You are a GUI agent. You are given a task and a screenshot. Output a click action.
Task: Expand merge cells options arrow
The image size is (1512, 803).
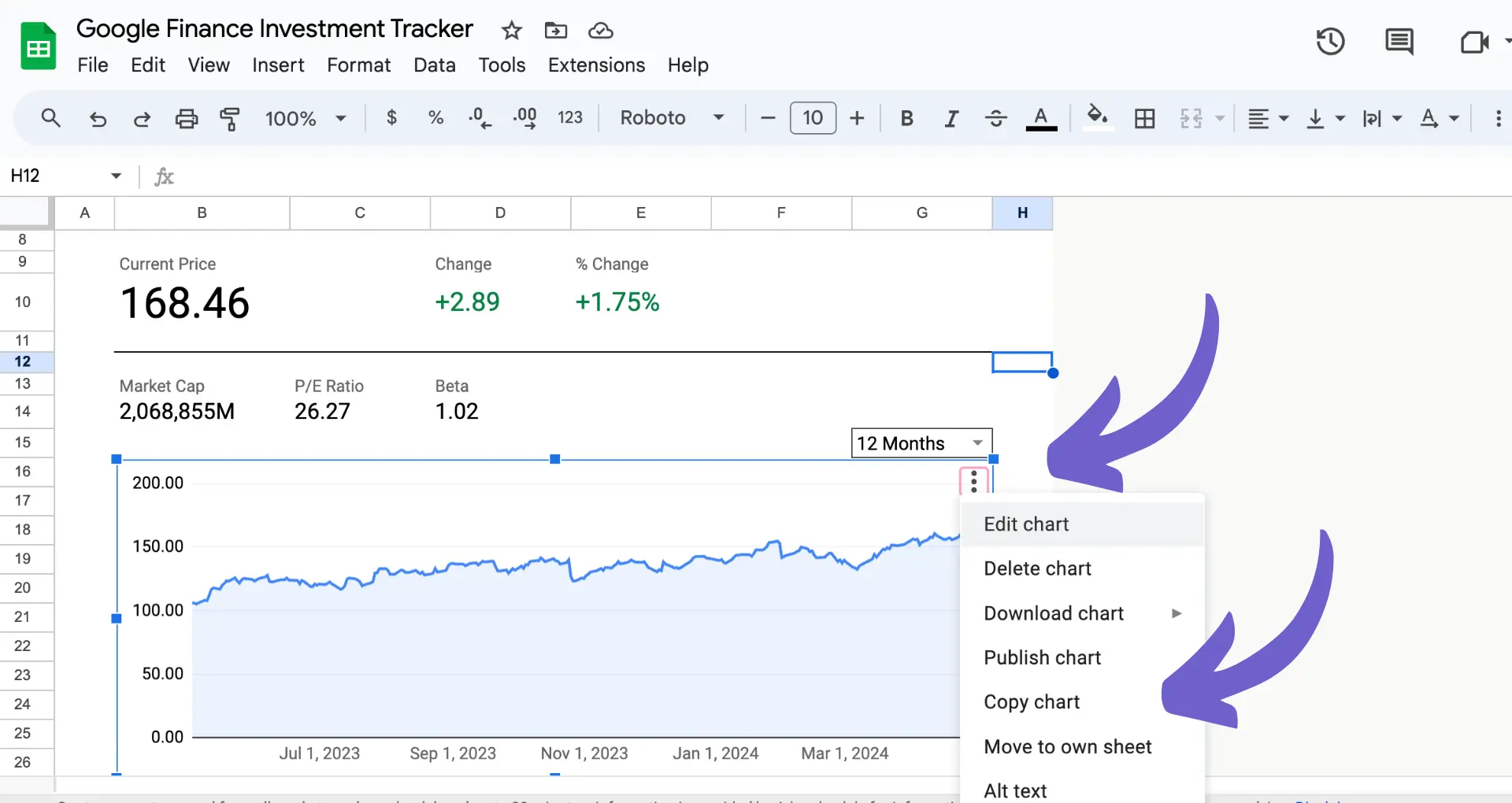[1220, 119]
